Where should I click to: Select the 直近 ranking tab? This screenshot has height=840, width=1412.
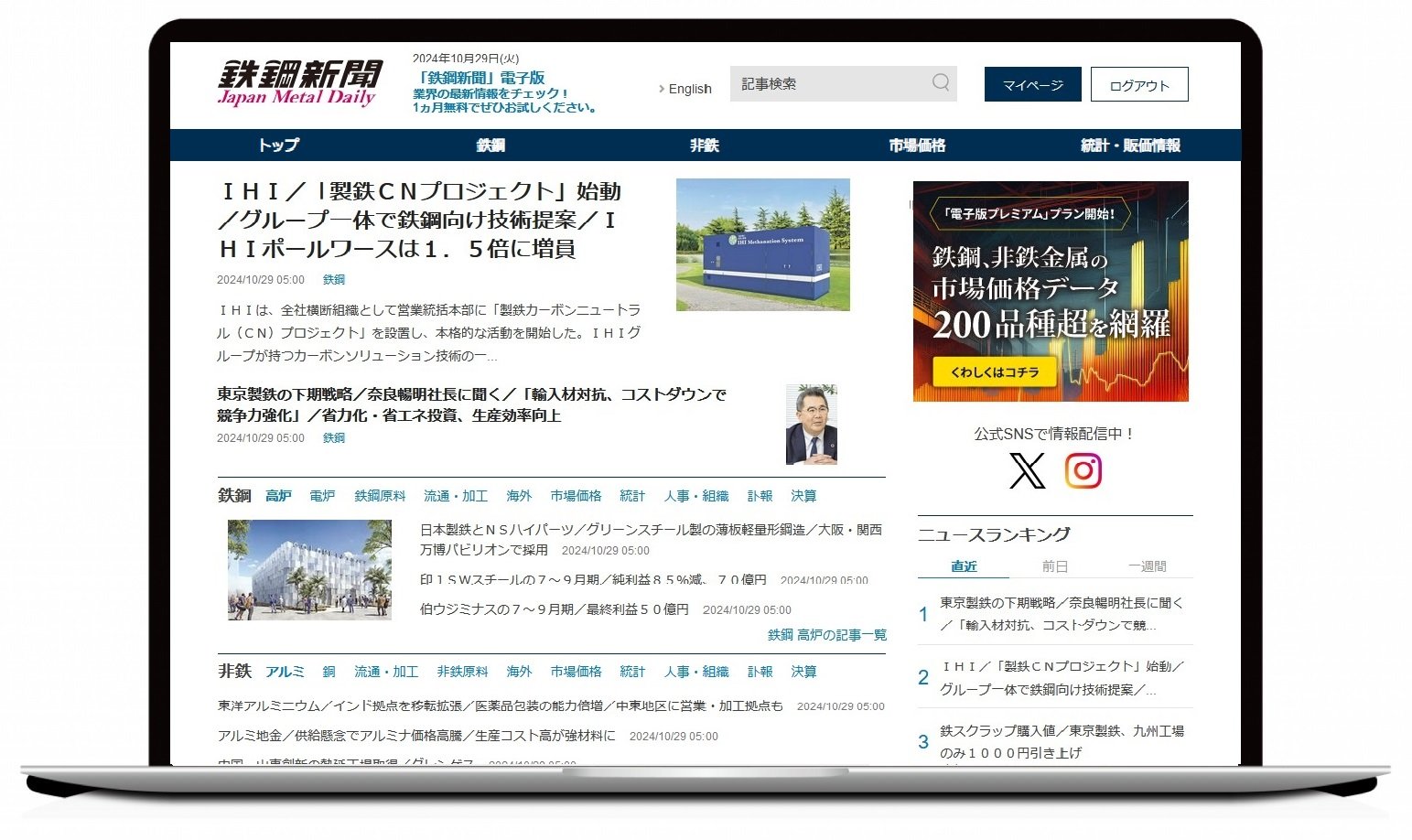click(964, 566)
